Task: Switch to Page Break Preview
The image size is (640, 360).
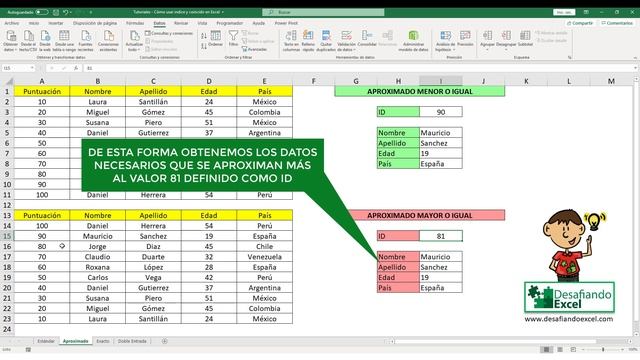Action: 573,350
